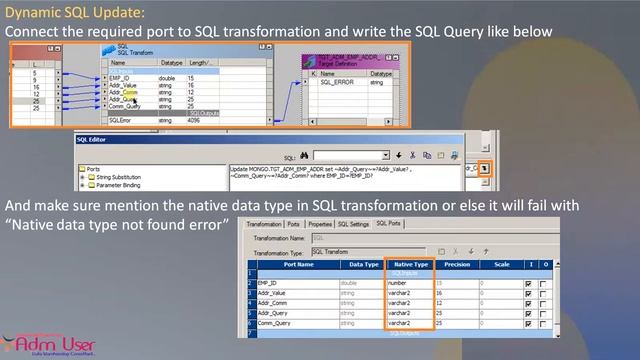
Task: Select SQLError row in SQL Transform box
Action: tap(163, 120)
